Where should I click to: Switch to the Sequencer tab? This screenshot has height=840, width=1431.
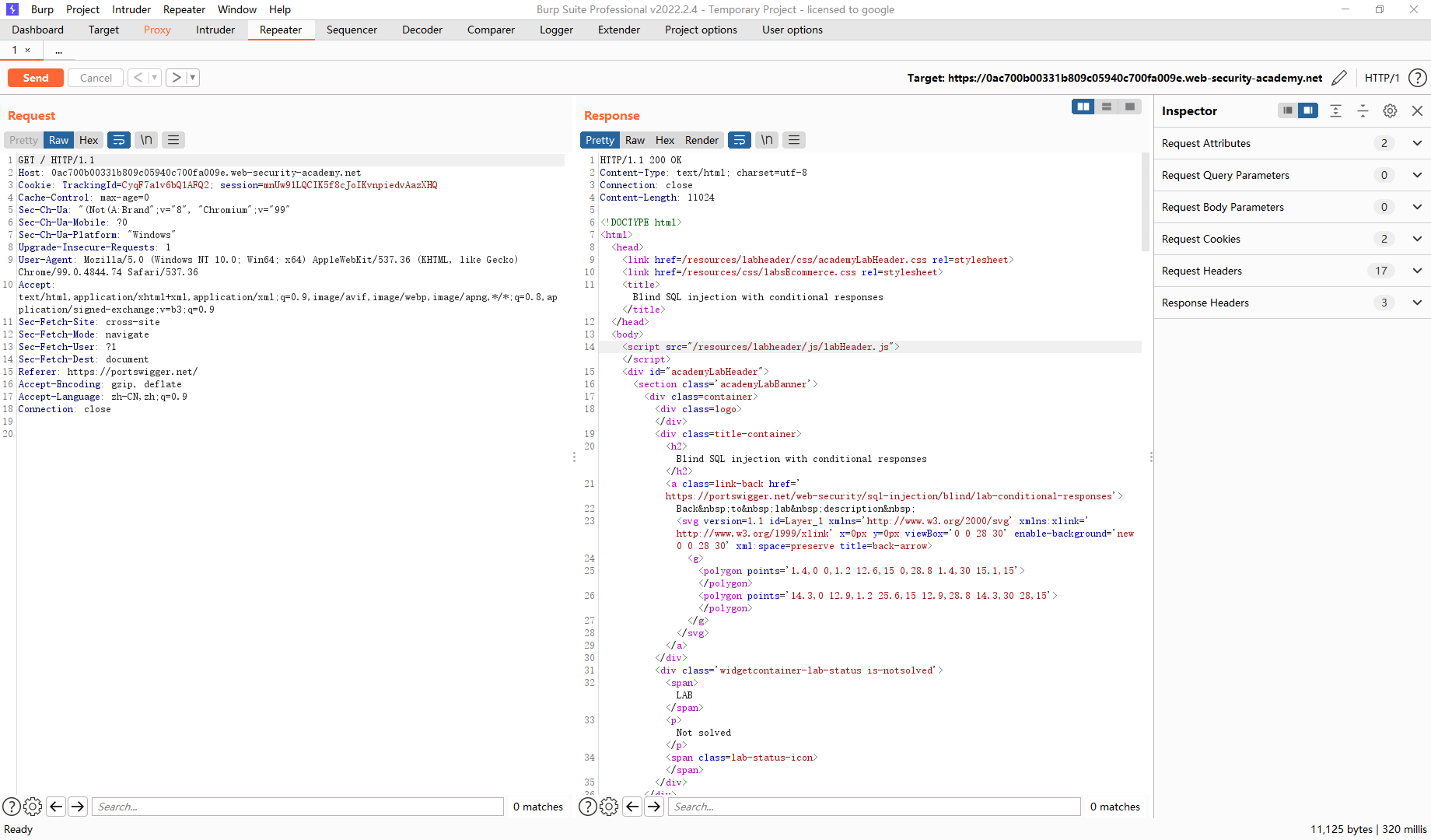(352, 30)
